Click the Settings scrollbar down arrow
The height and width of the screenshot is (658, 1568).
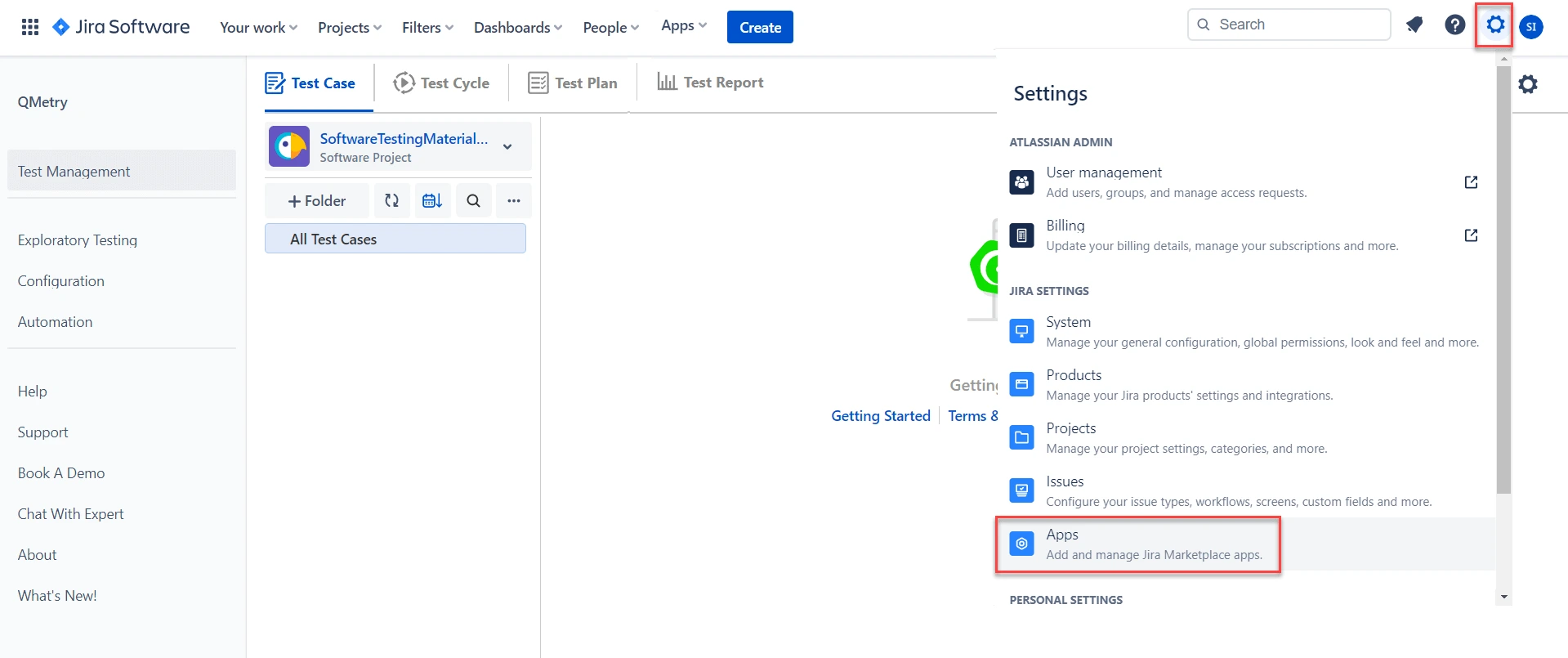1503,598
